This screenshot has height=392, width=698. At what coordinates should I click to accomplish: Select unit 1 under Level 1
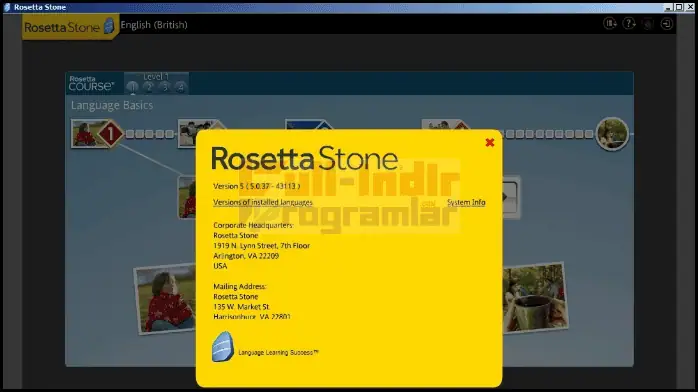click(x=132, y=87)
